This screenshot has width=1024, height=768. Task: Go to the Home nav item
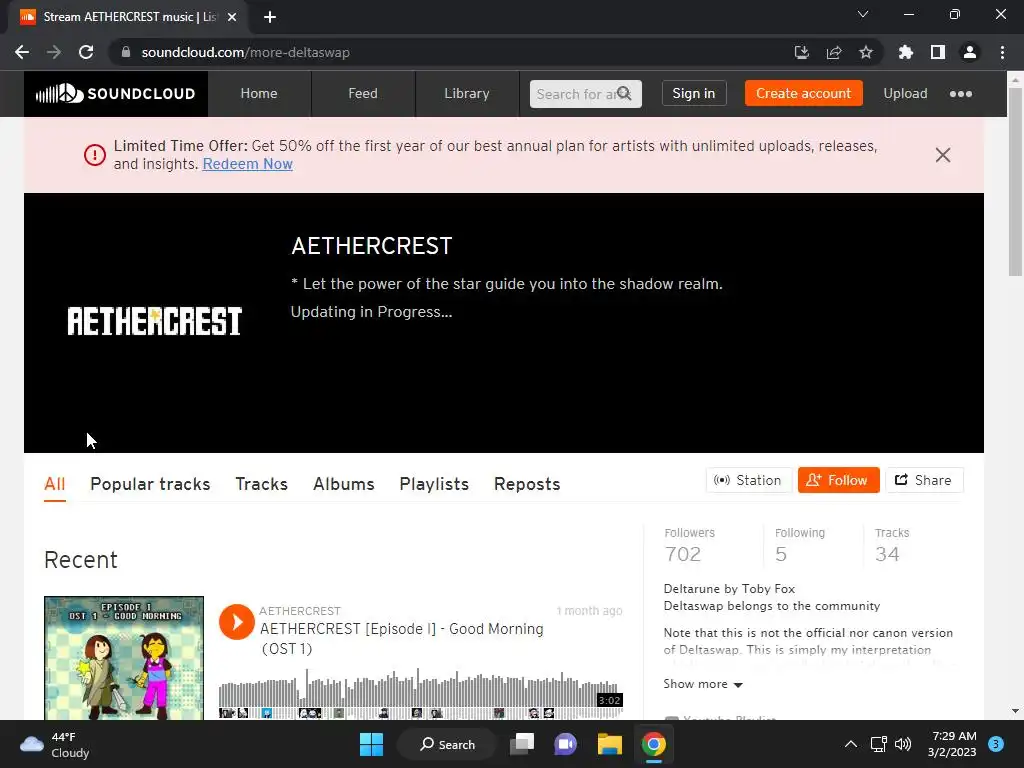pyautogui.click(x=259, y=93)
